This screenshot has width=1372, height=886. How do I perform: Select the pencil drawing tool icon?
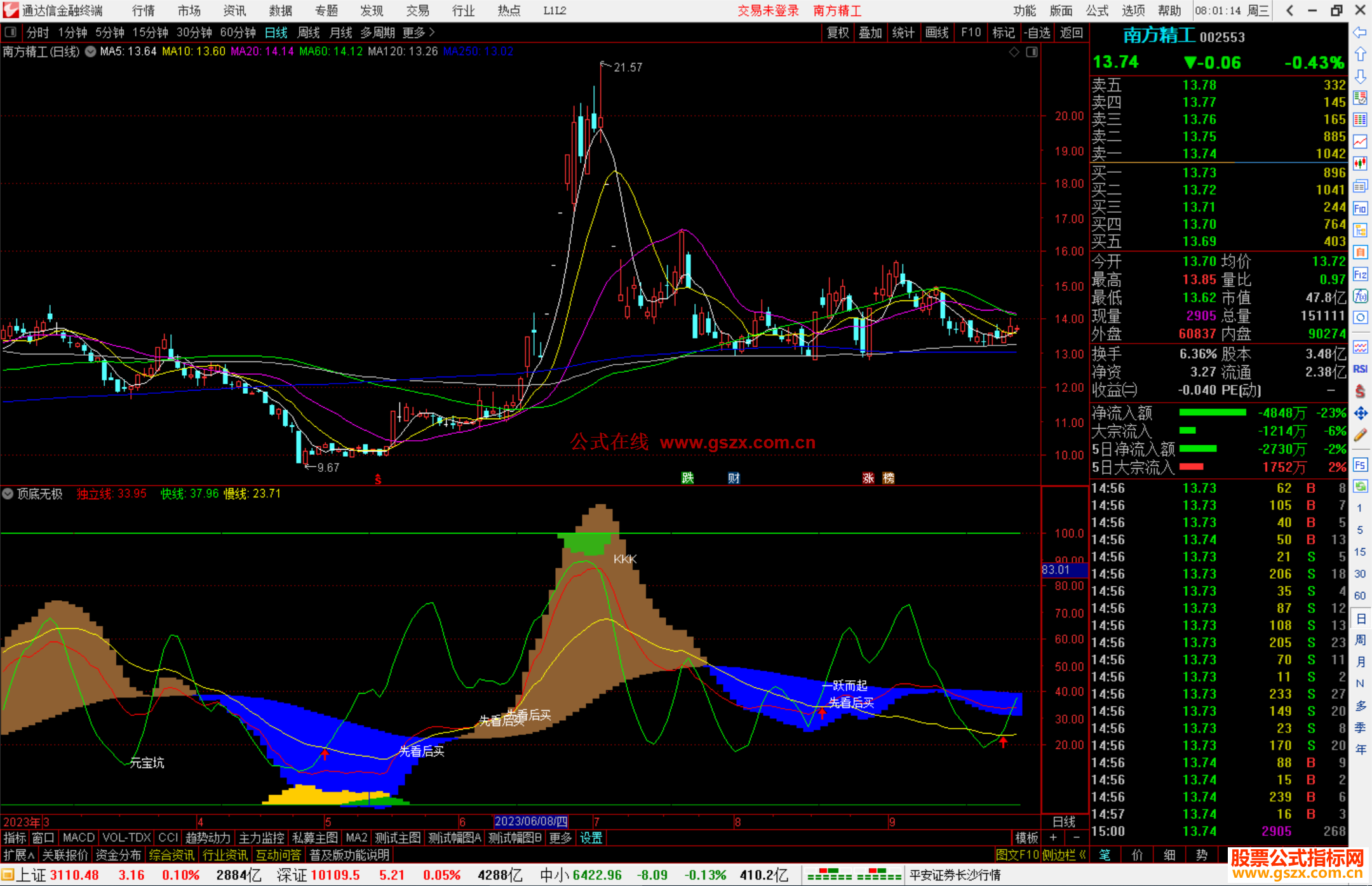pyautogui.click(x=1360, y=436)
